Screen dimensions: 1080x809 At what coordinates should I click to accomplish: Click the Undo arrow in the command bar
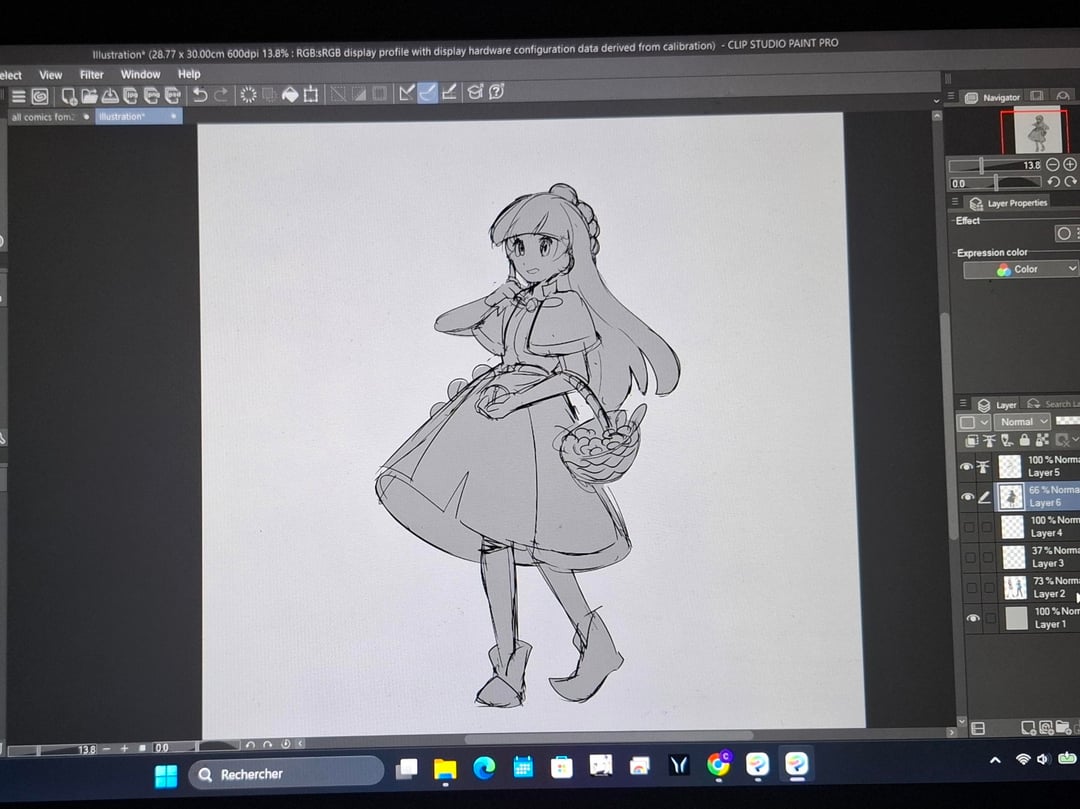coord(200,95)
